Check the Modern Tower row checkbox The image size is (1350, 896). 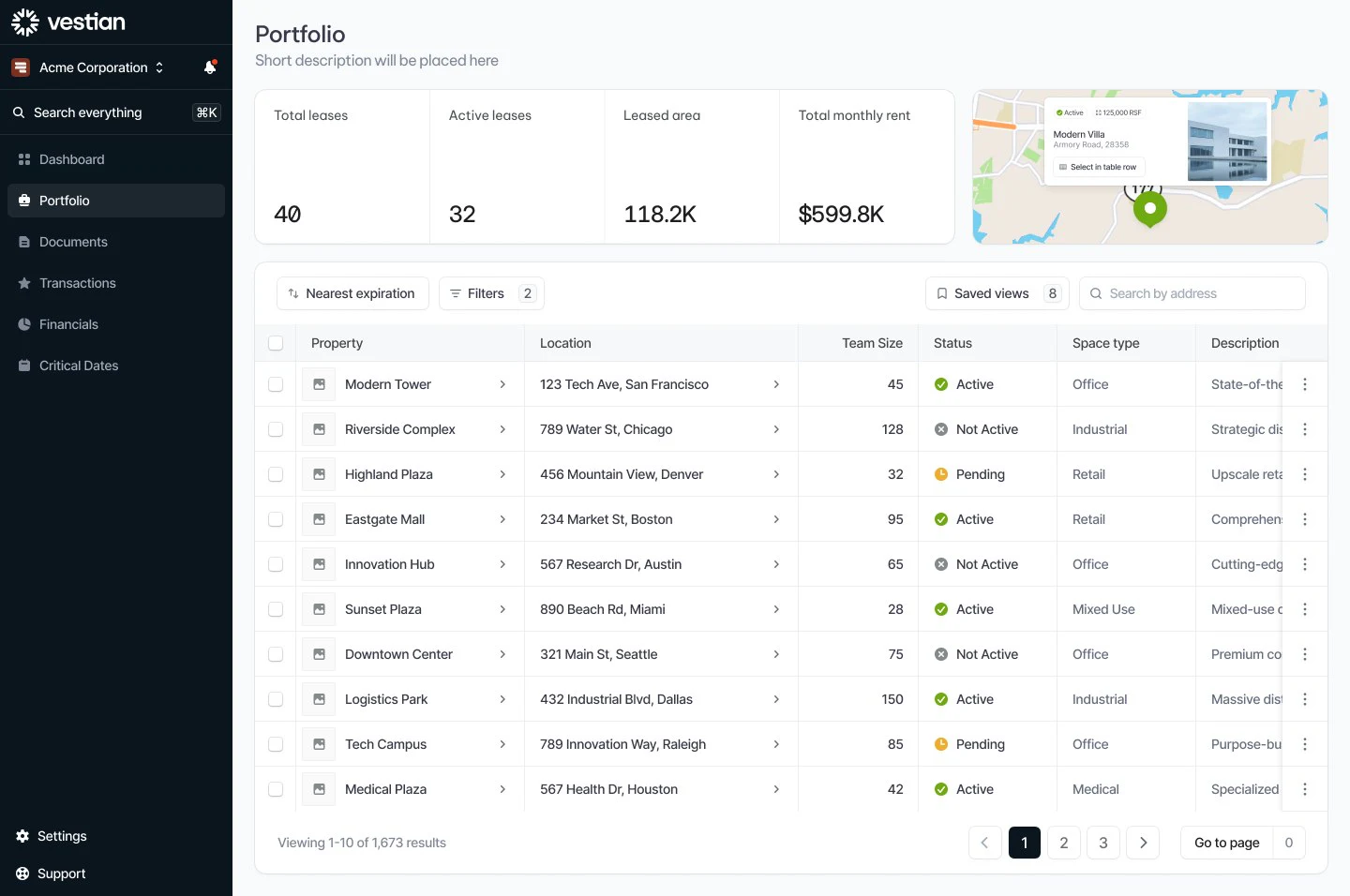click(276, 384)
